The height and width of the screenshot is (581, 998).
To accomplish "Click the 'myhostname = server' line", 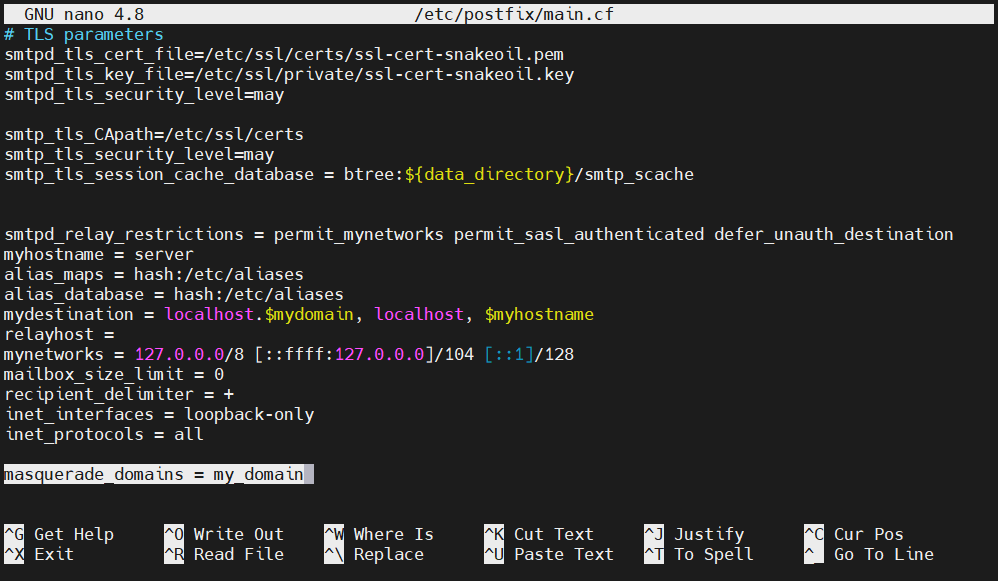I will coord(99,255).
